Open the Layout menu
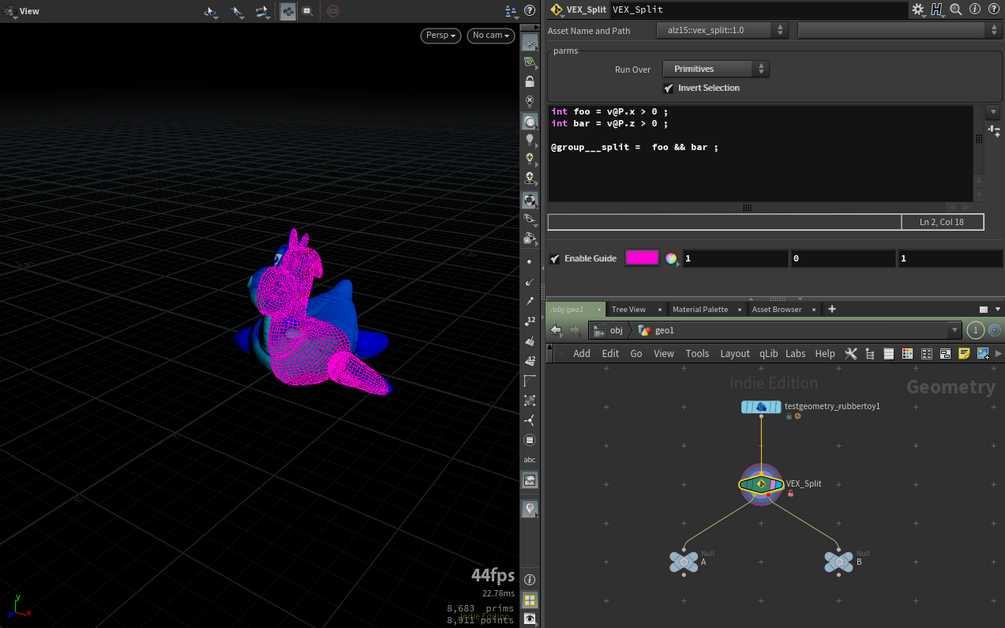1005x628 pixels. (735, 354)
